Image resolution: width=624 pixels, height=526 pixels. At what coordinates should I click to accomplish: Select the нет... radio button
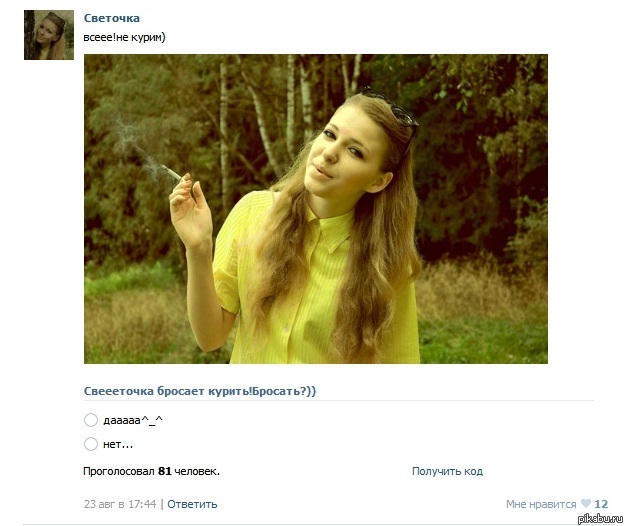(91, 444)
